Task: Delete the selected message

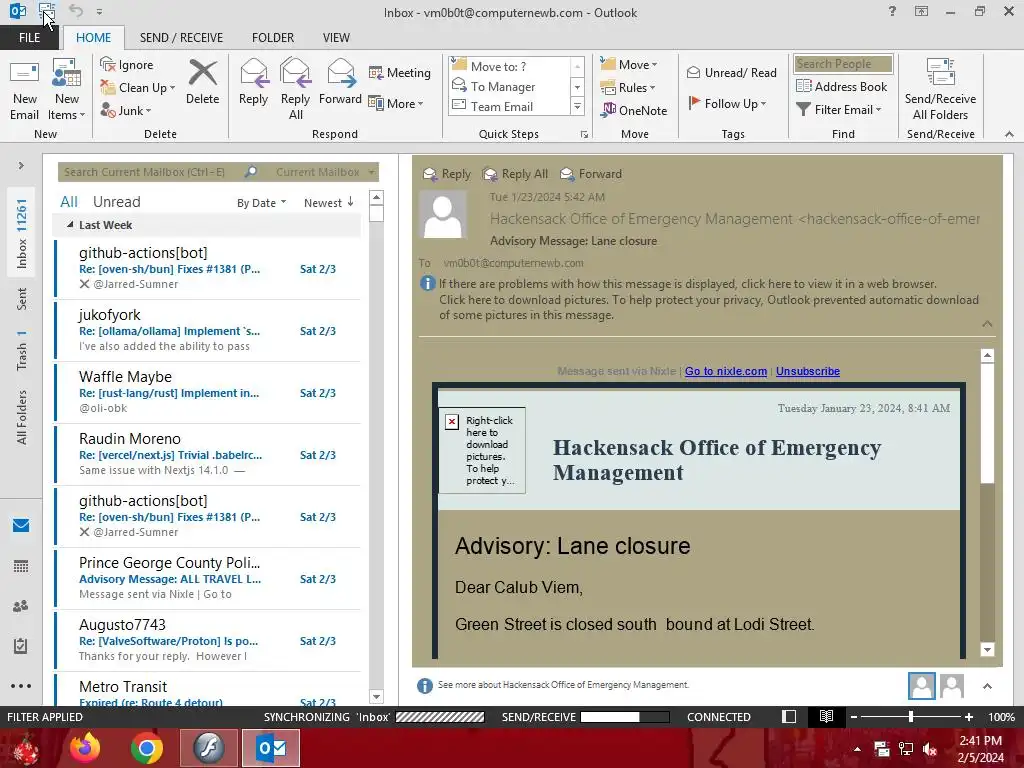Action: click(x=202, y=82)
